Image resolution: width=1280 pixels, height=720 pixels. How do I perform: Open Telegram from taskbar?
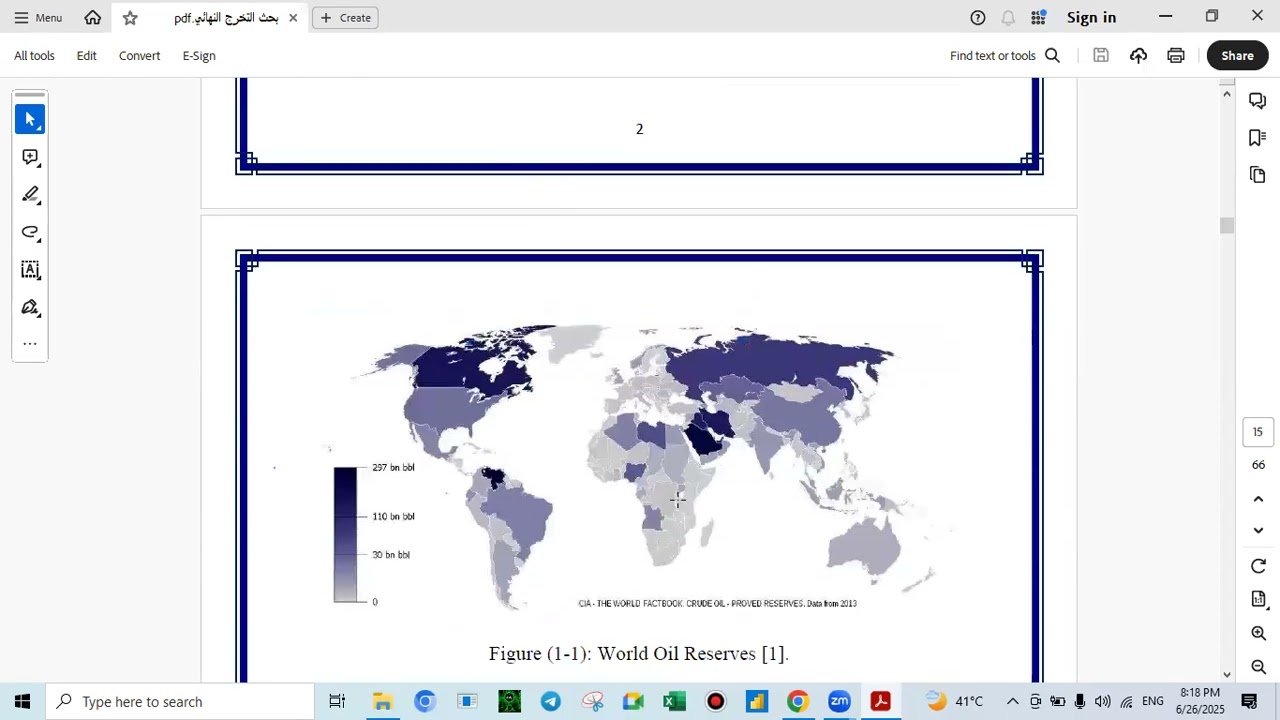[x=551, y=702]
